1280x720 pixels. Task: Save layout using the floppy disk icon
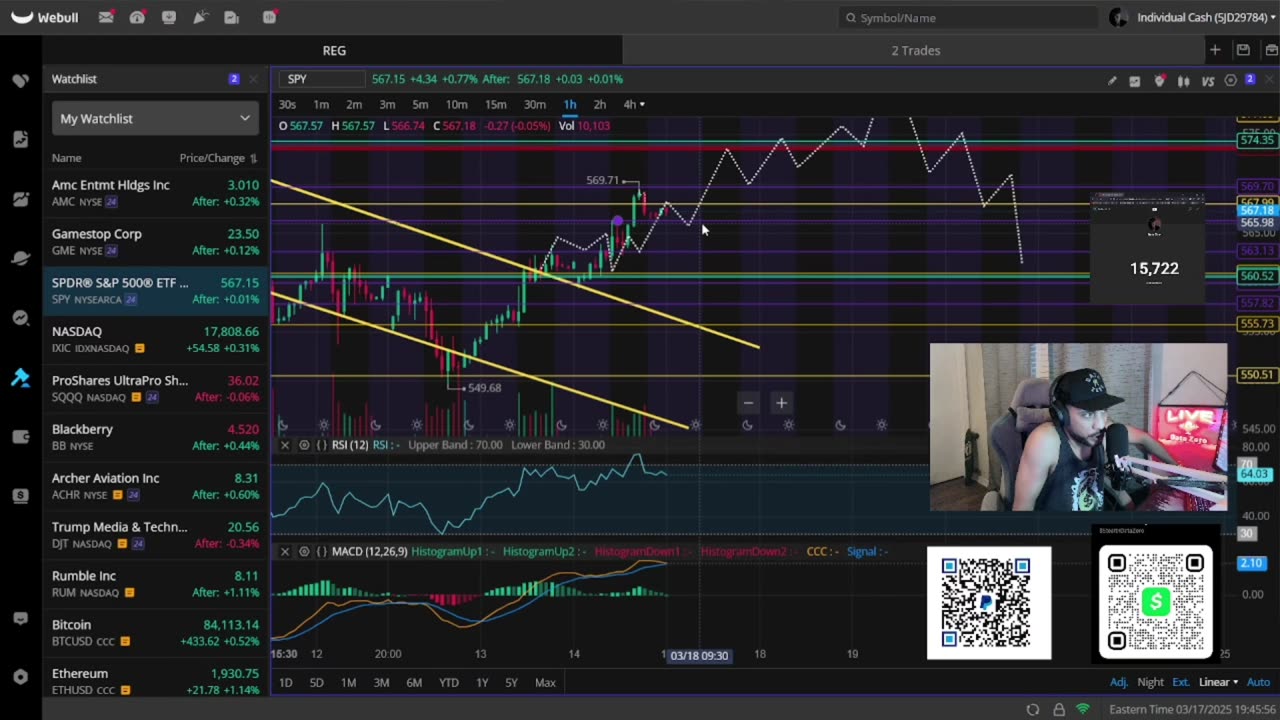[1243, 50]
